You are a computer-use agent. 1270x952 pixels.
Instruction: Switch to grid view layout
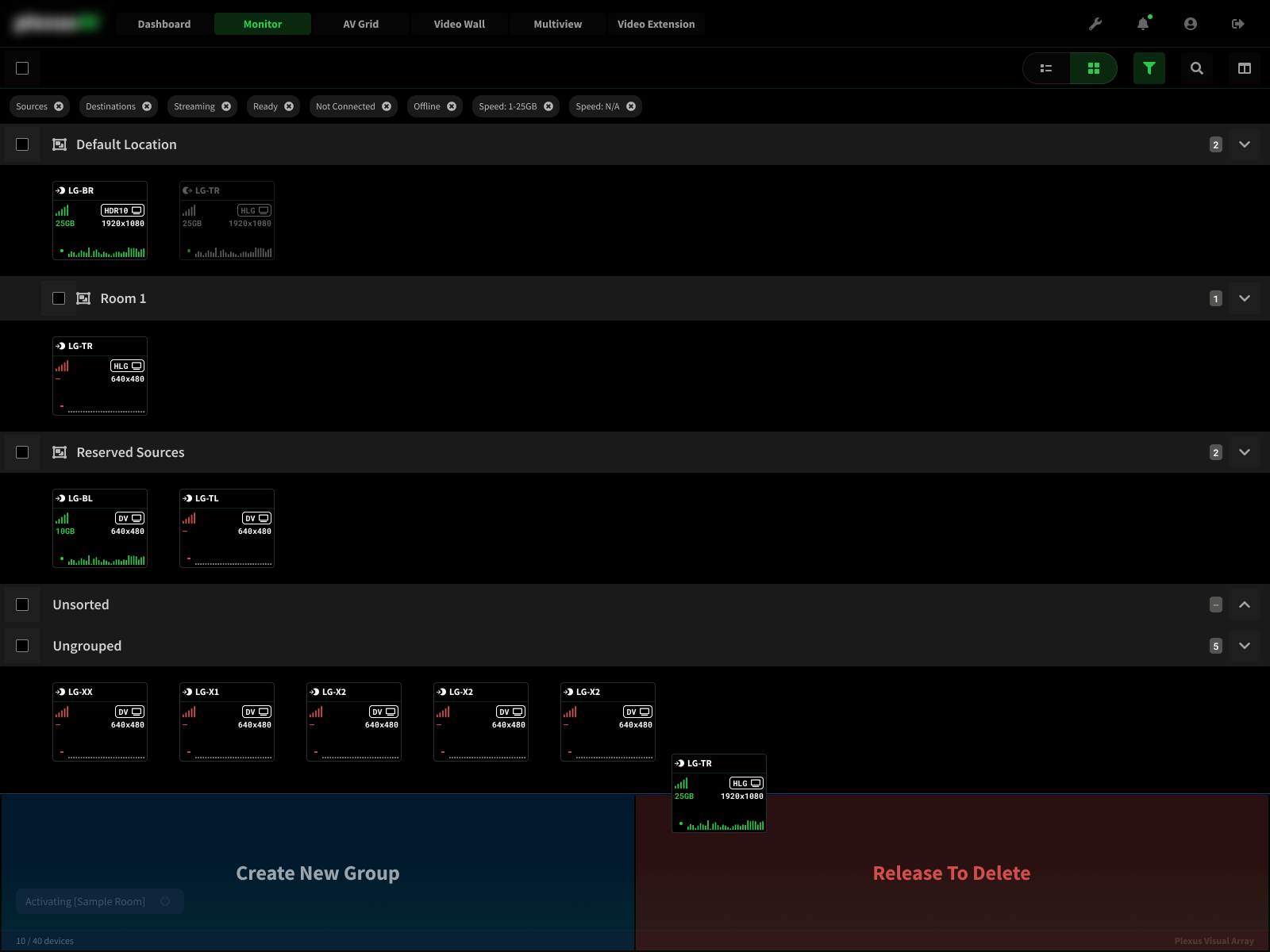click(x=1094, y=68)
